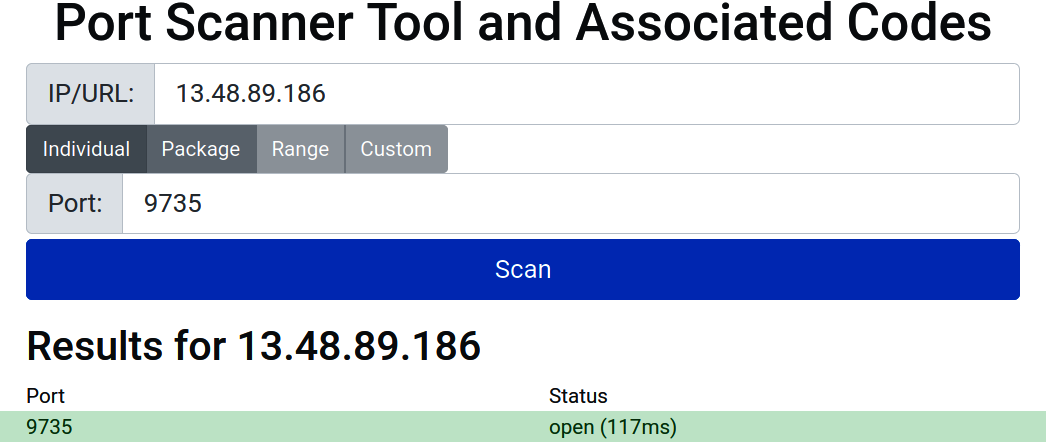Click the IP/URL label box
Image resolution: width=1046 pixels, height=442 pixels.
point(90,94)
